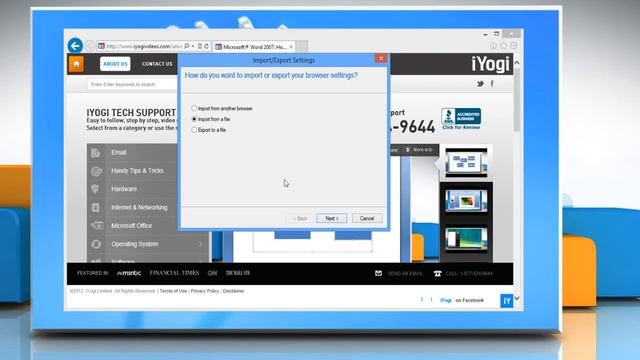Image resolution: width=640 pixels, height=360 pixels.
Task: Open the Terms of Use link
Action: click(173, 291)
